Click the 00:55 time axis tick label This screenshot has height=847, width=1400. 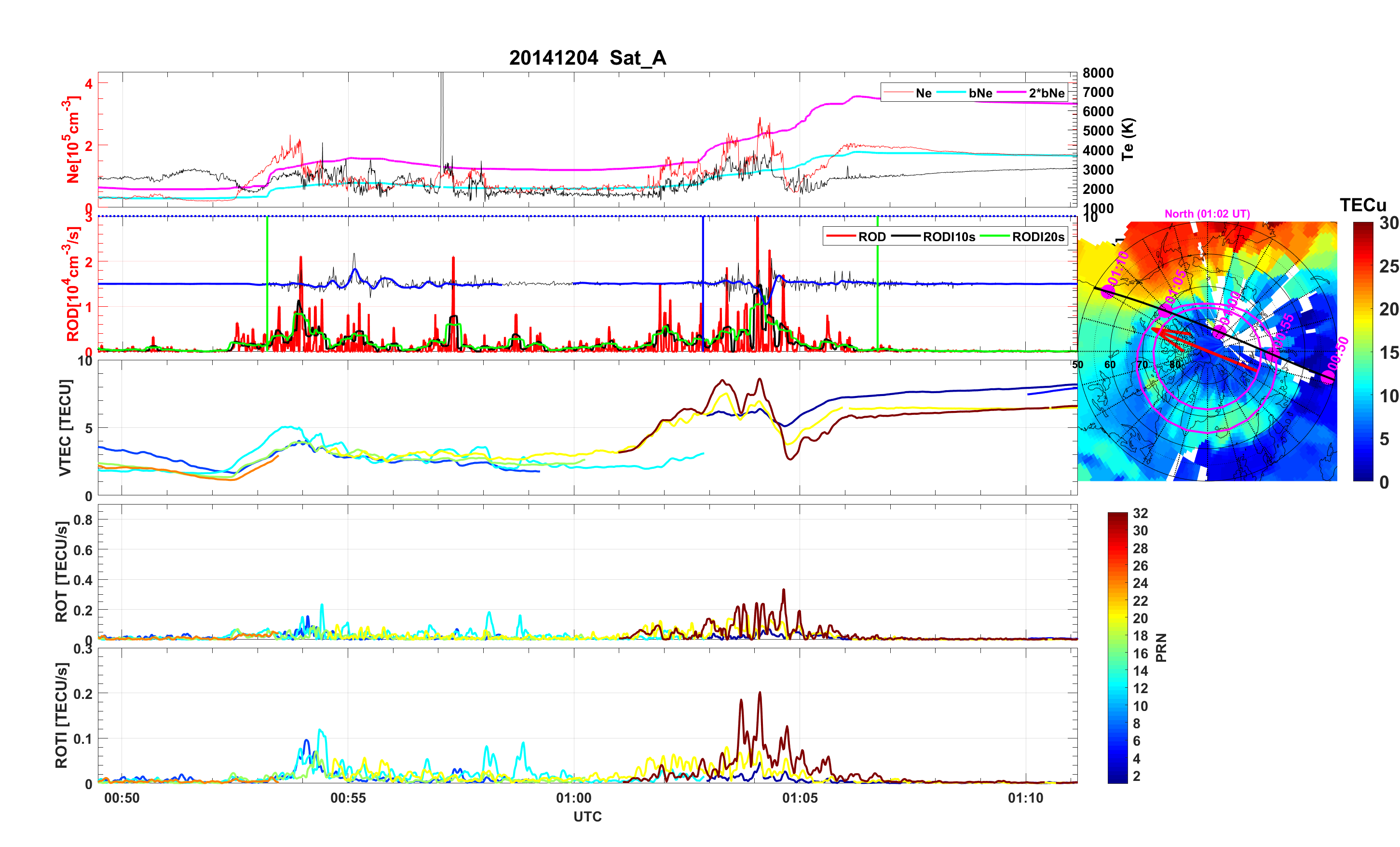[348, 798]
